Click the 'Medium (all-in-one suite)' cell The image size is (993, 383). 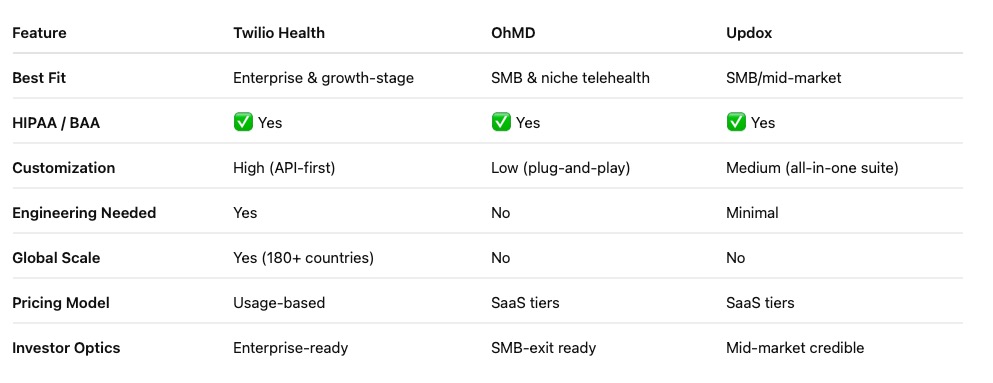[x=813, y=168]
